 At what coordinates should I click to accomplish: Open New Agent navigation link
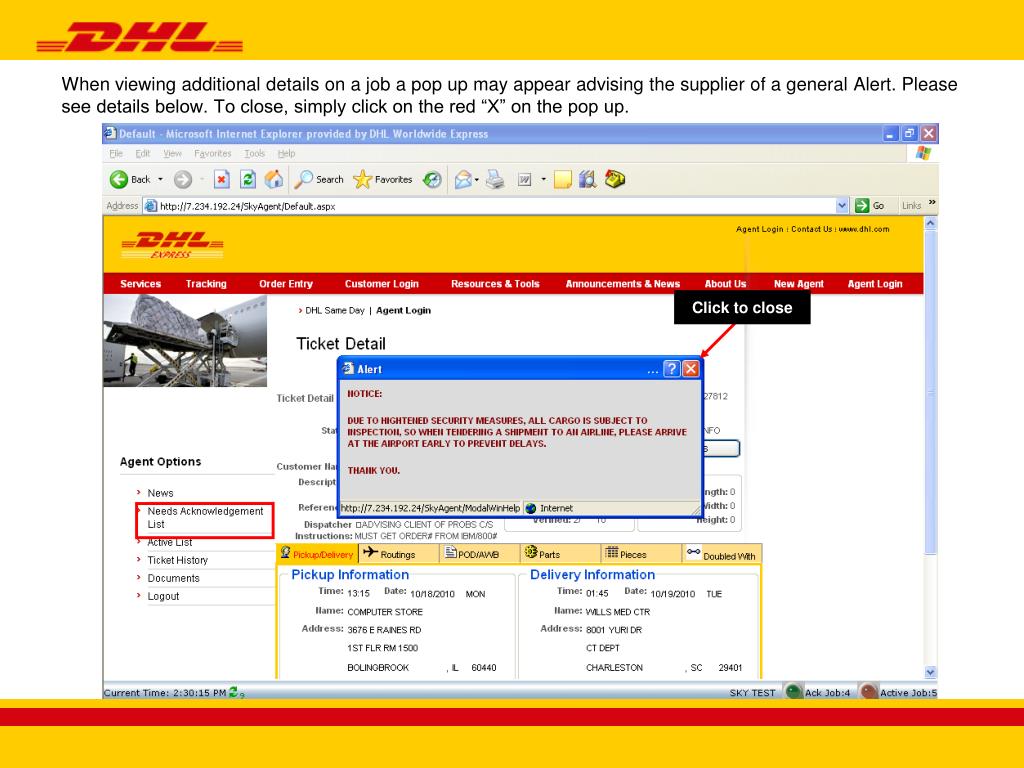pos(799,283)
